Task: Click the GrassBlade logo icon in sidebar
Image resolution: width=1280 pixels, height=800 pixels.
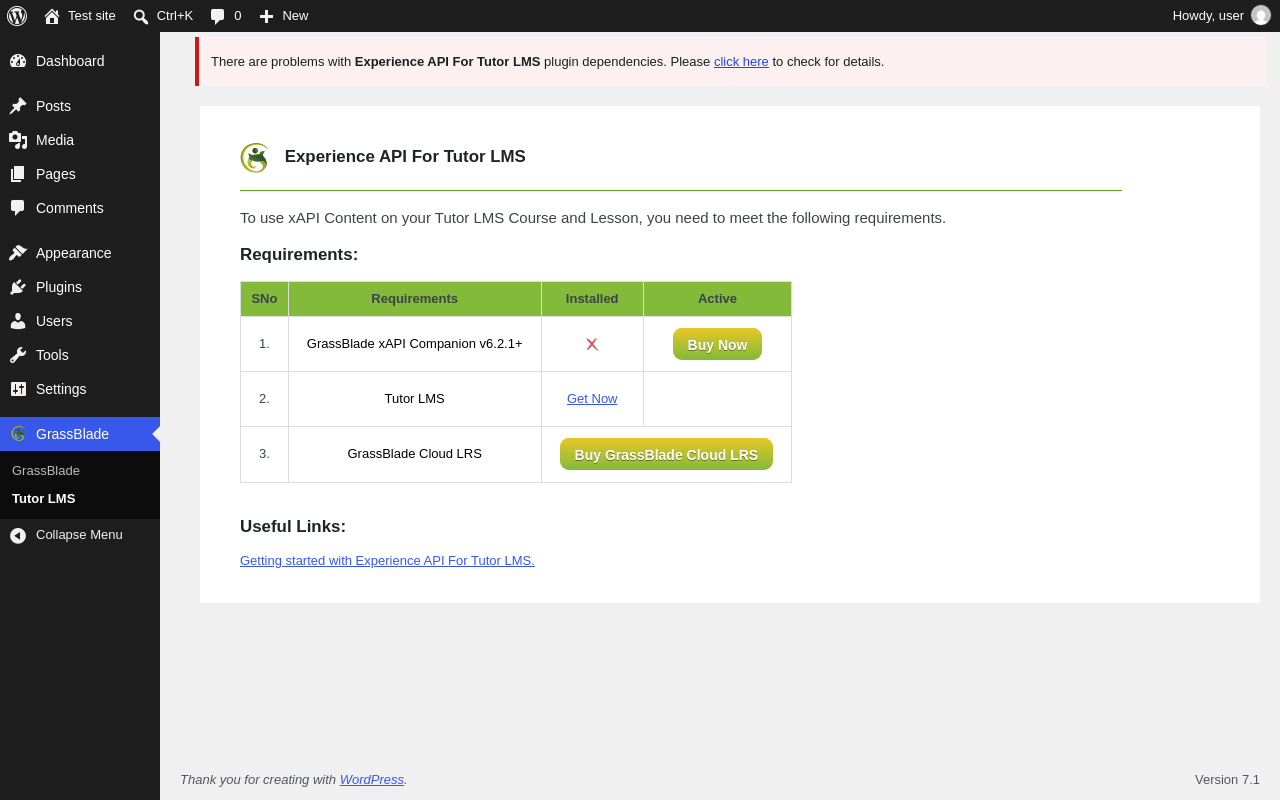Action: coord(18,434)
